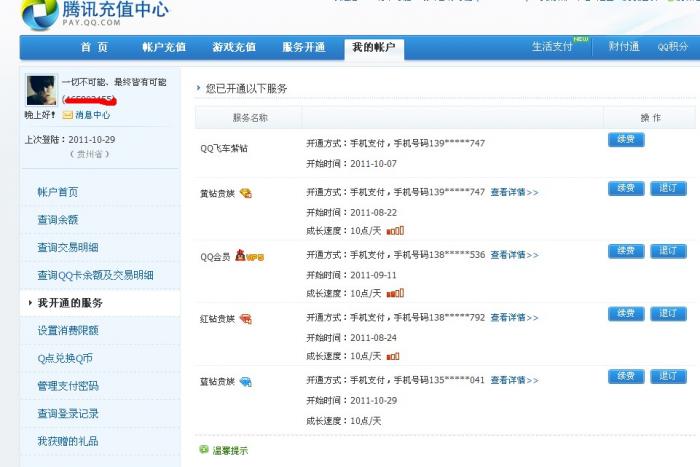The image size is (700, 467).
Task: Open 查询QQ卡余额及交易明细 in the sidebar
Action: click(95, 275)
